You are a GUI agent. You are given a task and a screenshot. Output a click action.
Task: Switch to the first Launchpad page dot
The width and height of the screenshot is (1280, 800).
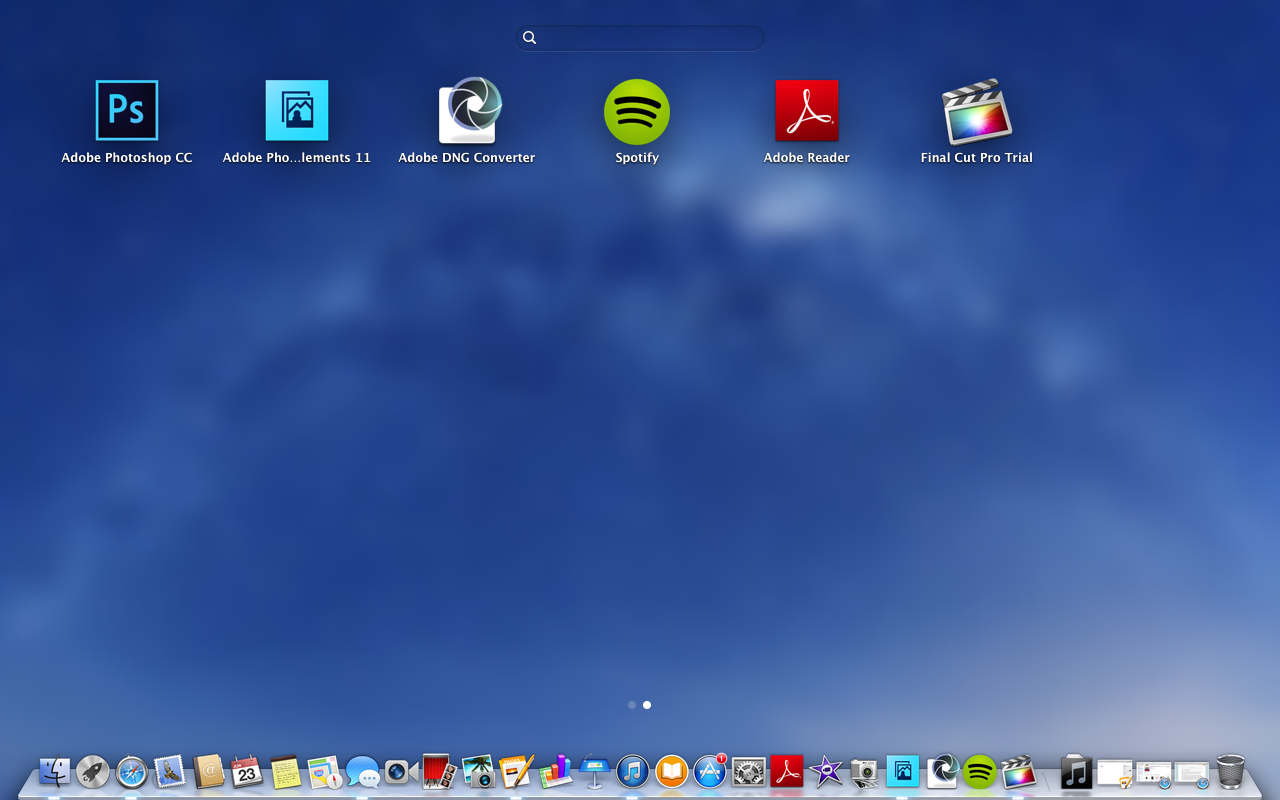(x=631, y=704)
